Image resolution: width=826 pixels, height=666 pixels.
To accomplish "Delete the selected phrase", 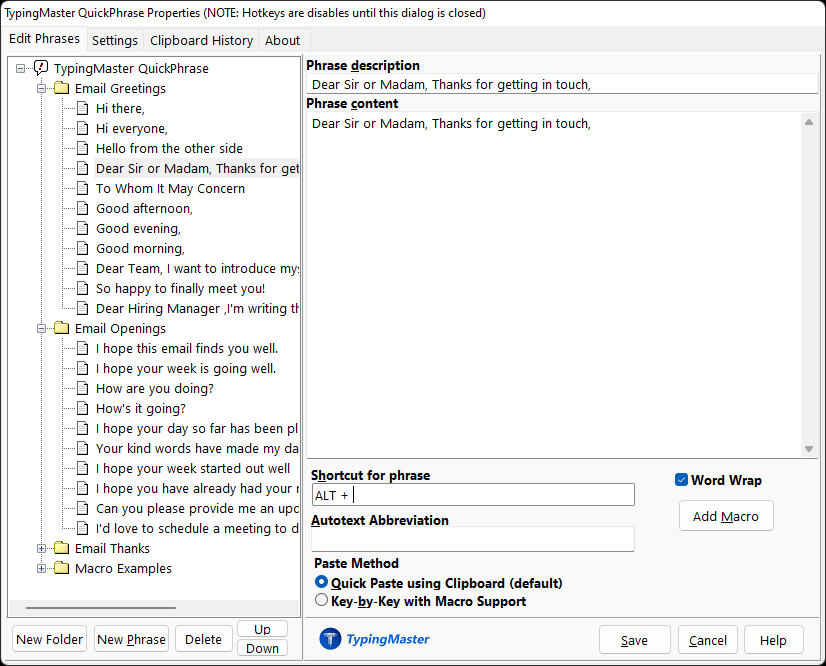I will (x=203, y=639).
